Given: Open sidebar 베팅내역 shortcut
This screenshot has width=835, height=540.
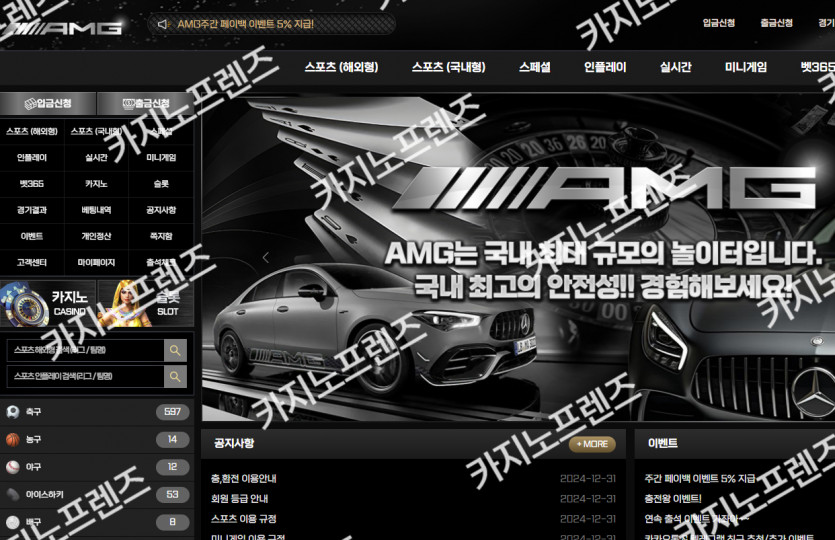Looking at the screenshot, I should tap(96, 210).
